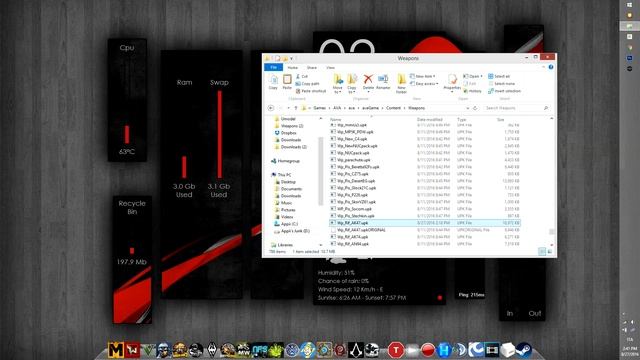Screen dimensions: 640x360
Task: Click the Refresh button by the address bar
Action: click(x=475, y=108)
